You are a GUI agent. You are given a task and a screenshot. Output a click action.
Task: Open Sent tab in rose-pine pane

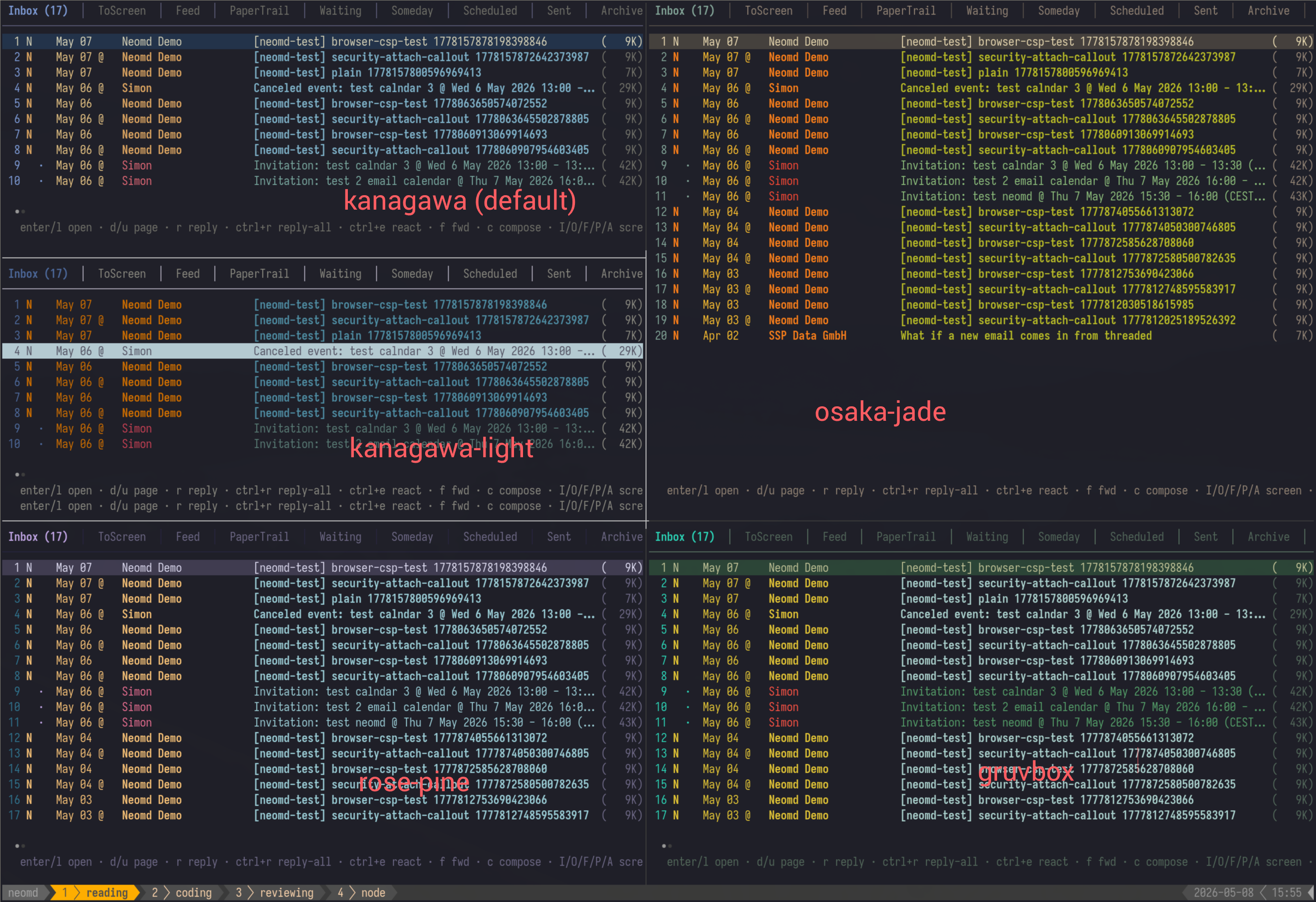558,537
